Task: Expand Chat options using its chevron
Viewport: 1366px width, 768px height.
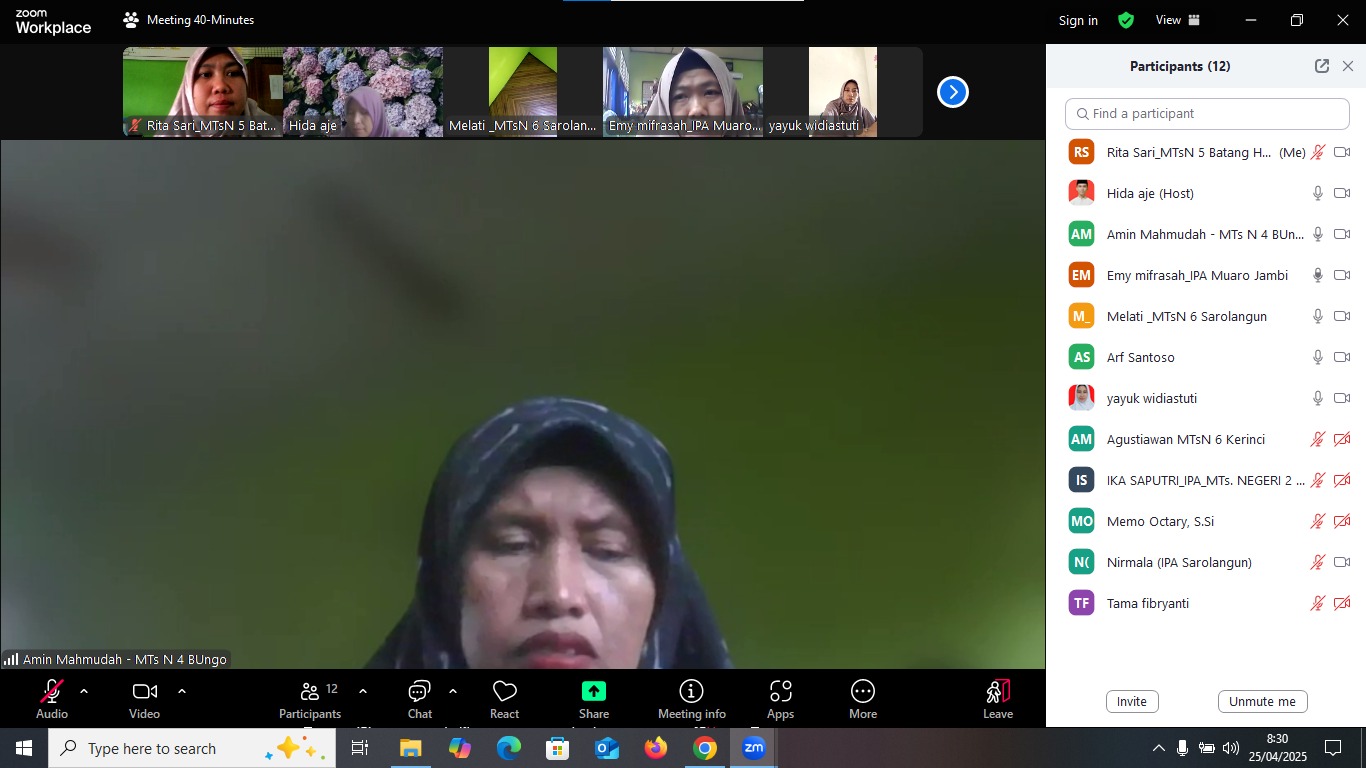Action: (x=453, y=690)
